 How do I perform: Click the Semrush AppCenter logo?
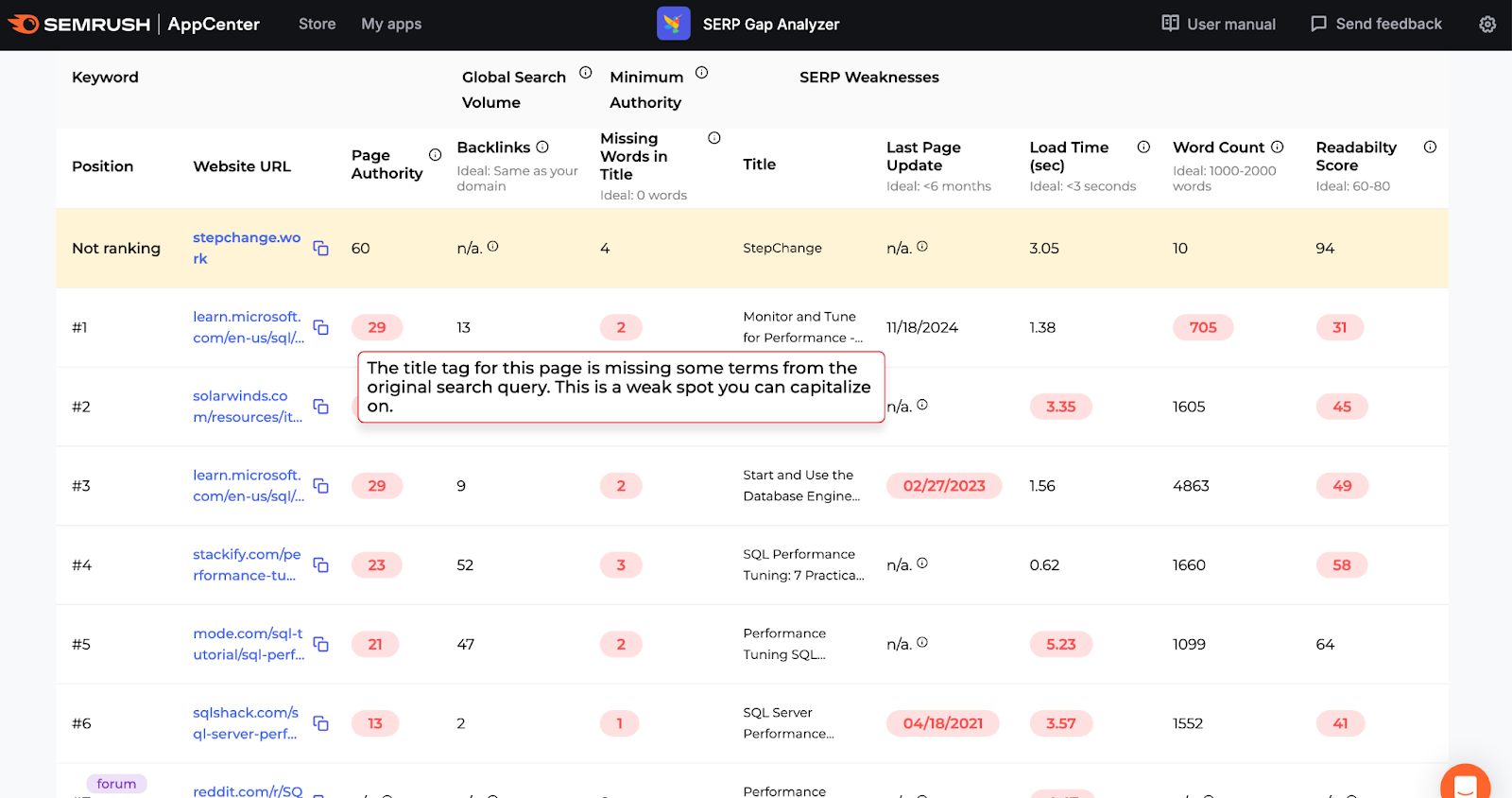pos(133,24)
